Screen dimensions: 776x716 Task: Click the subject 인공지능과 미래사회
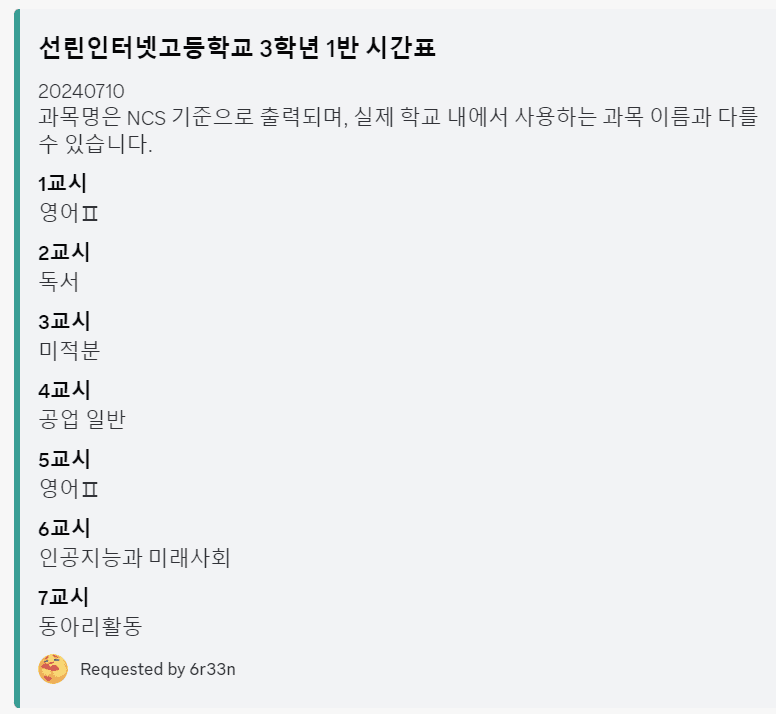point(135,558)
